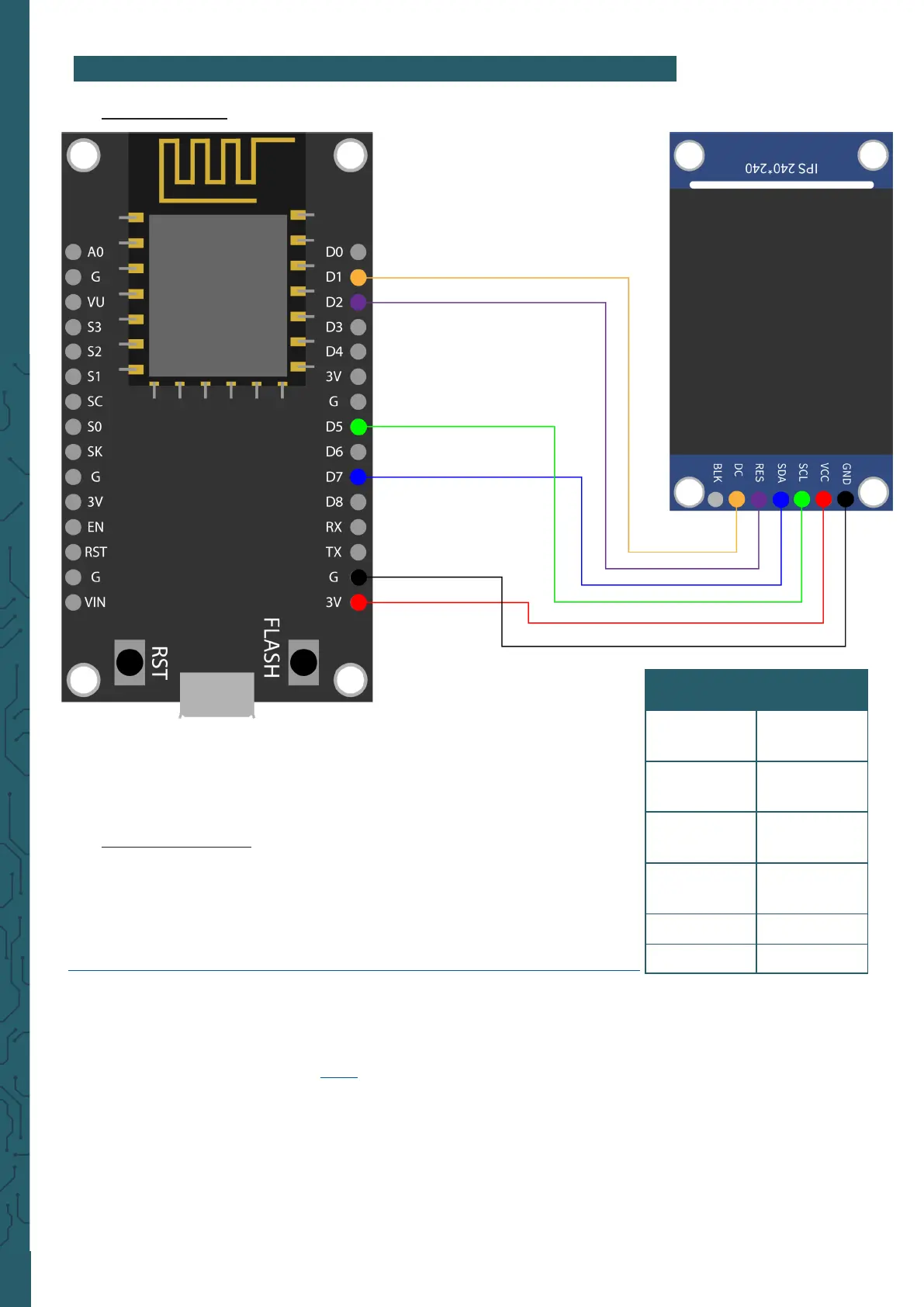Select the SK pin pad
The height and width of the screenshot is (1307, 924).
tap(74, 452)
